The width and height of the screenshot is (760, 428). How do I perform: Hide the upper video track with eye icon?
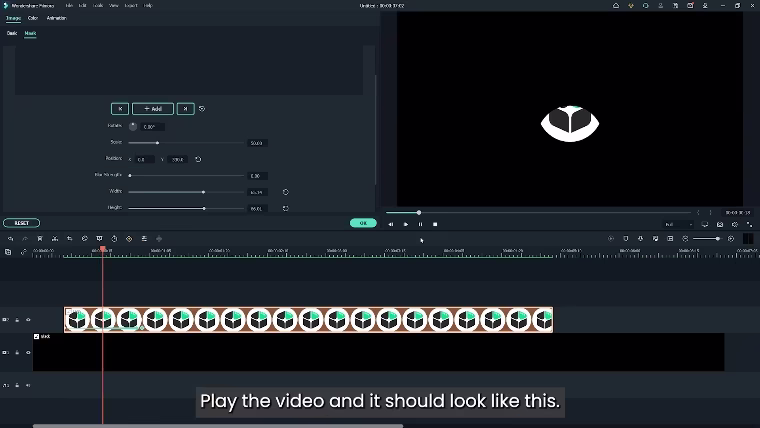tap(28, 320)
